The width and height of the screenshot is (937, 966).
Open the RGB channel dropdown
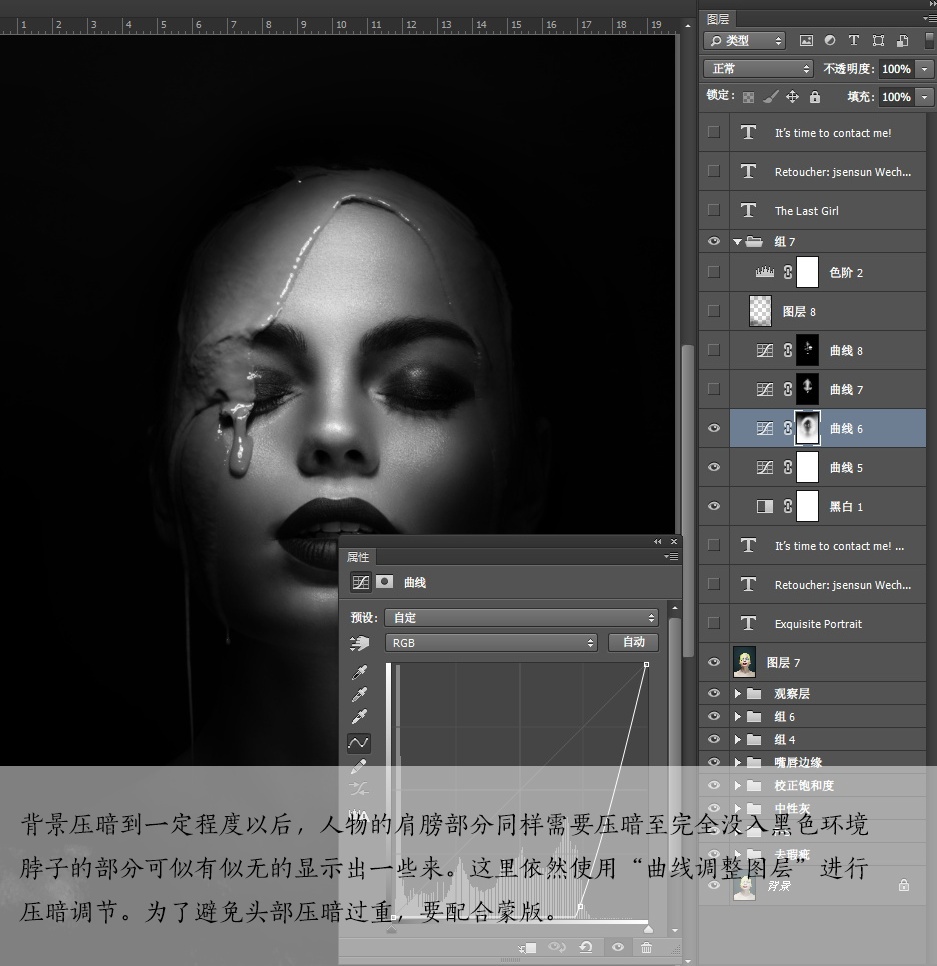pyautogui.click(x=491, y=643)
